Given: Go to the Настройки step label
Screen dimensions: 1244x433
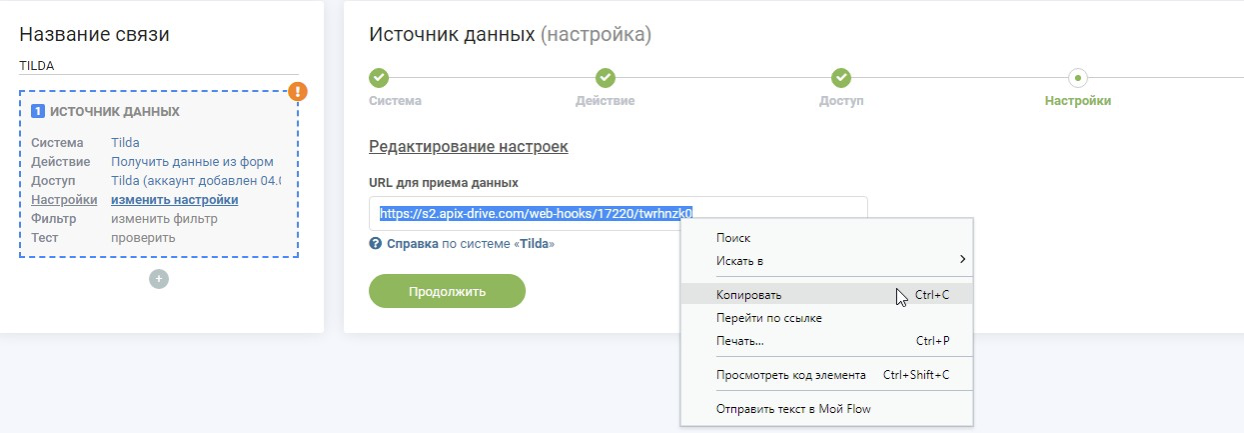Looking at the screenshot, I should click(x=1078, y=101).
